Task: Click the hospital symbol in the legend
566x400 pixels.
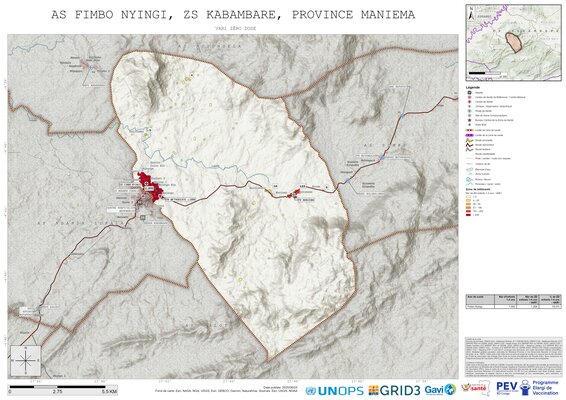Action: tap(469, 93)
